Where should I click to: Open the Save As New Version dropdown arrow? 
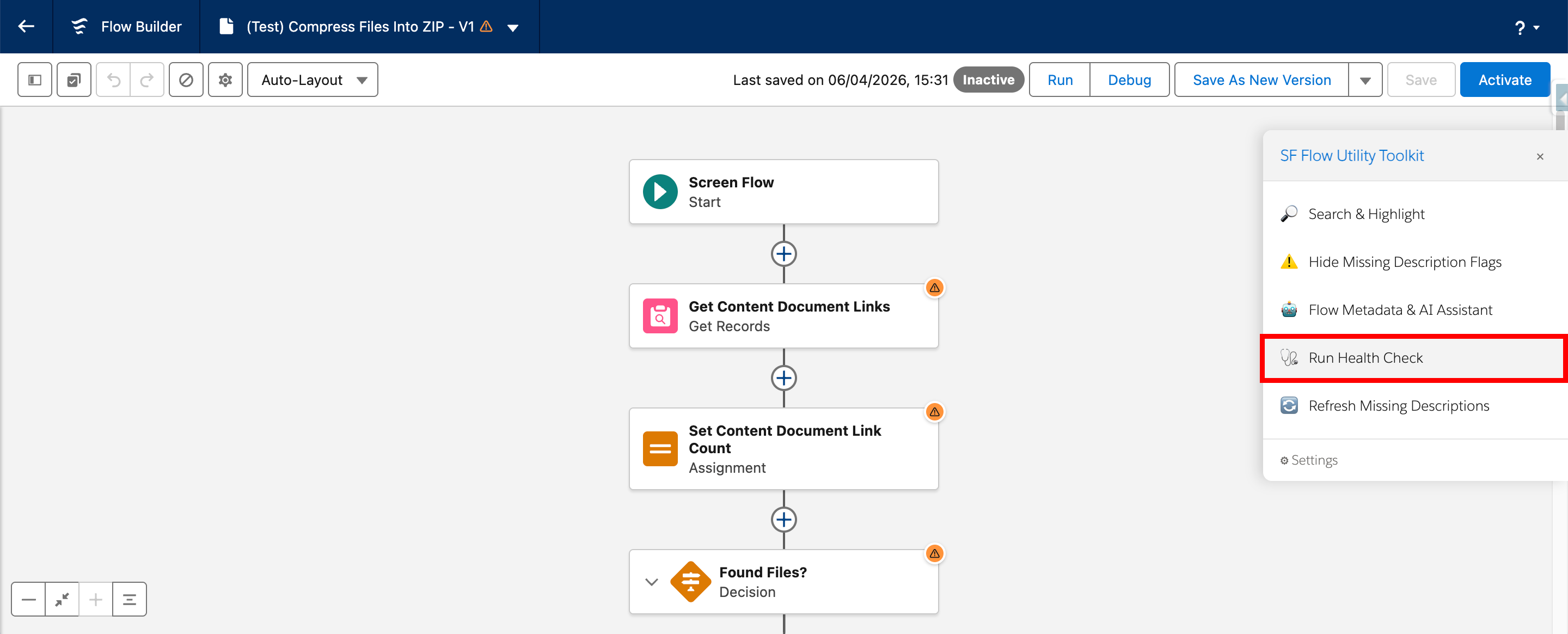coord(1366,79)
